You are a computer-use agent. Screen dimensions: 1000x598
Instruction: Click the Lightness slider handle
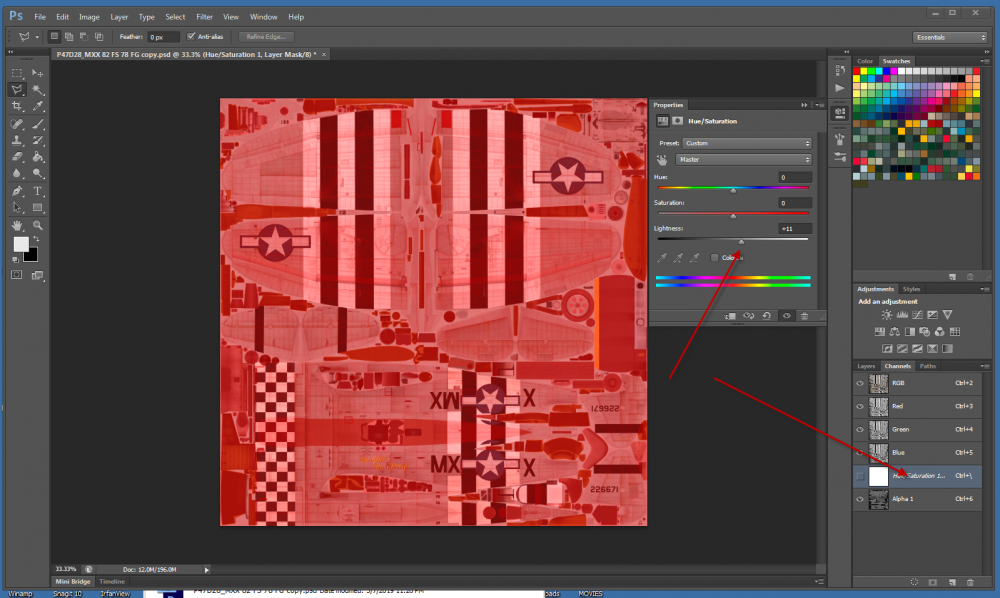click(x=741, y=241)
